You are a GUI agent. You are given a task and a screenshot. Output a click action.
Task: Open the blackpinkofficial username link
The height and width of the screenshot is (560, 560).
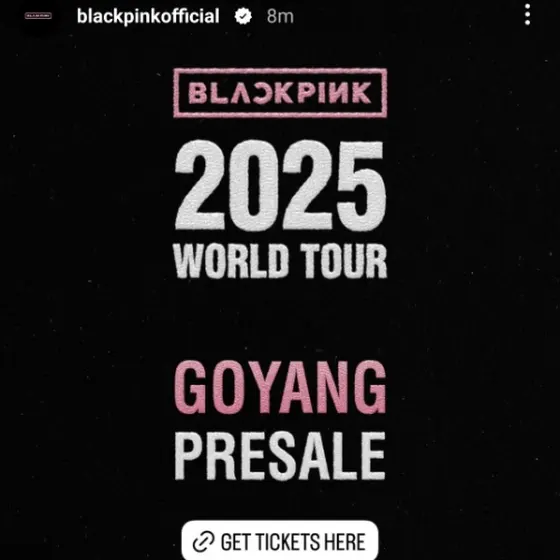148,16
